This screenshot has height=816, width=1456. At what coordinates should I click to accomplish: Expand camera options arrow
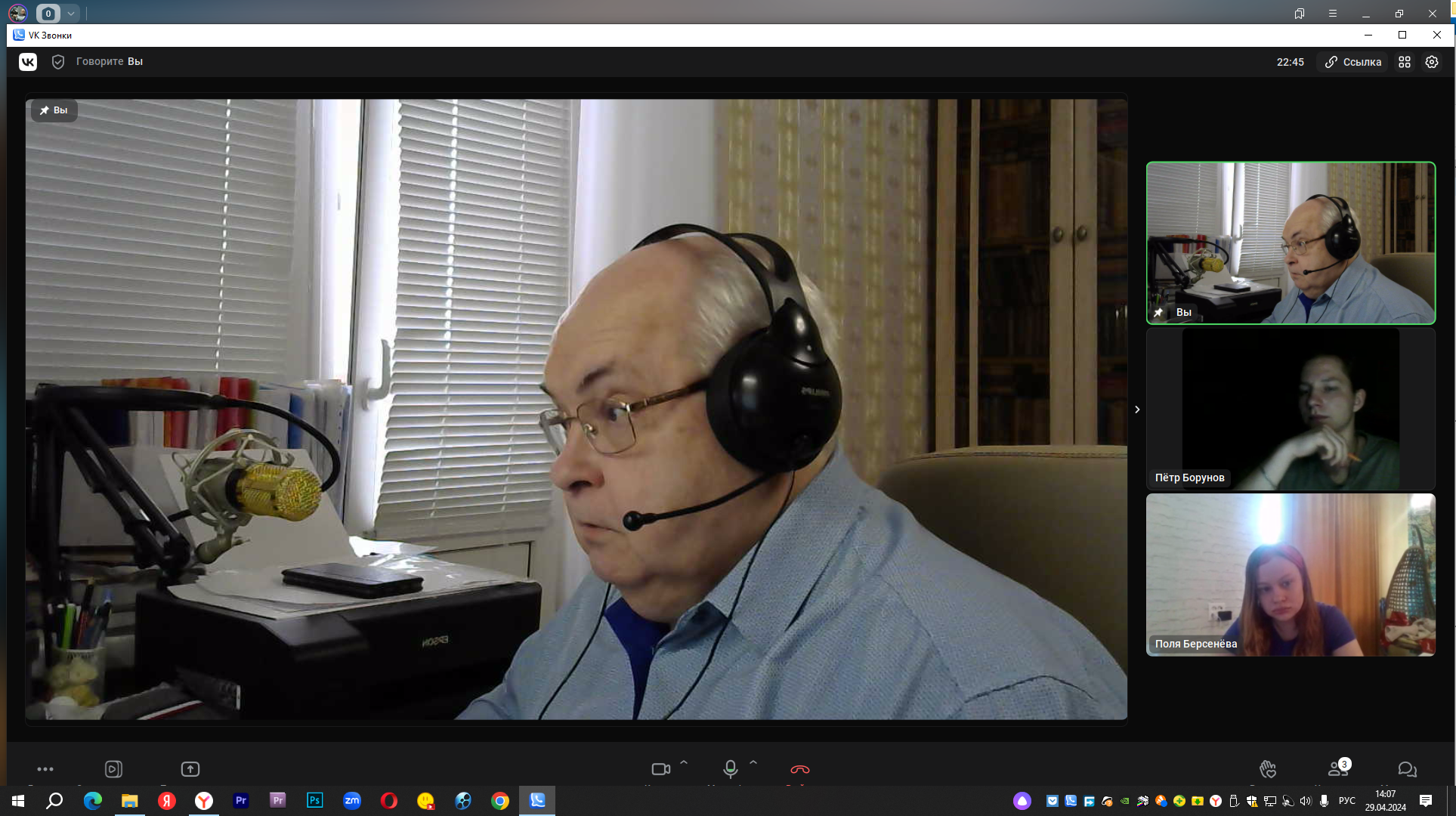coord(684,763)
